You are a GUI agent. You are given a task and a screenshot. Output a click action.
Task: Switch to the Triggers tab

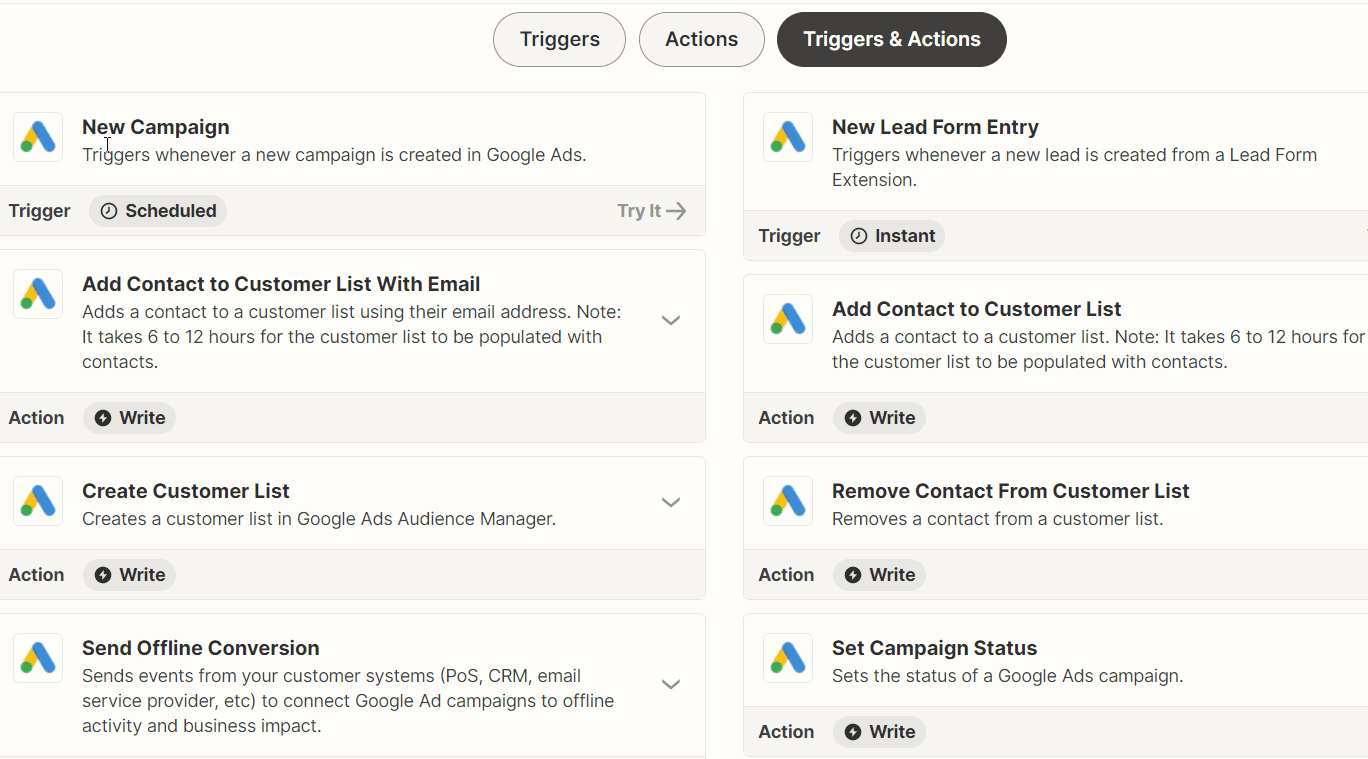(559, 40)
